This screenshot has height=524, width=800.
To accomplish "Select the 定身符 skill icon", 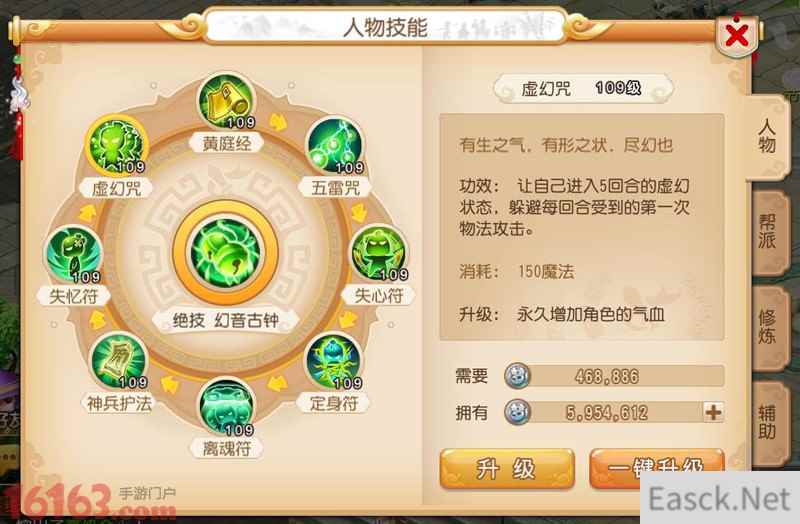I will (334, 361).
